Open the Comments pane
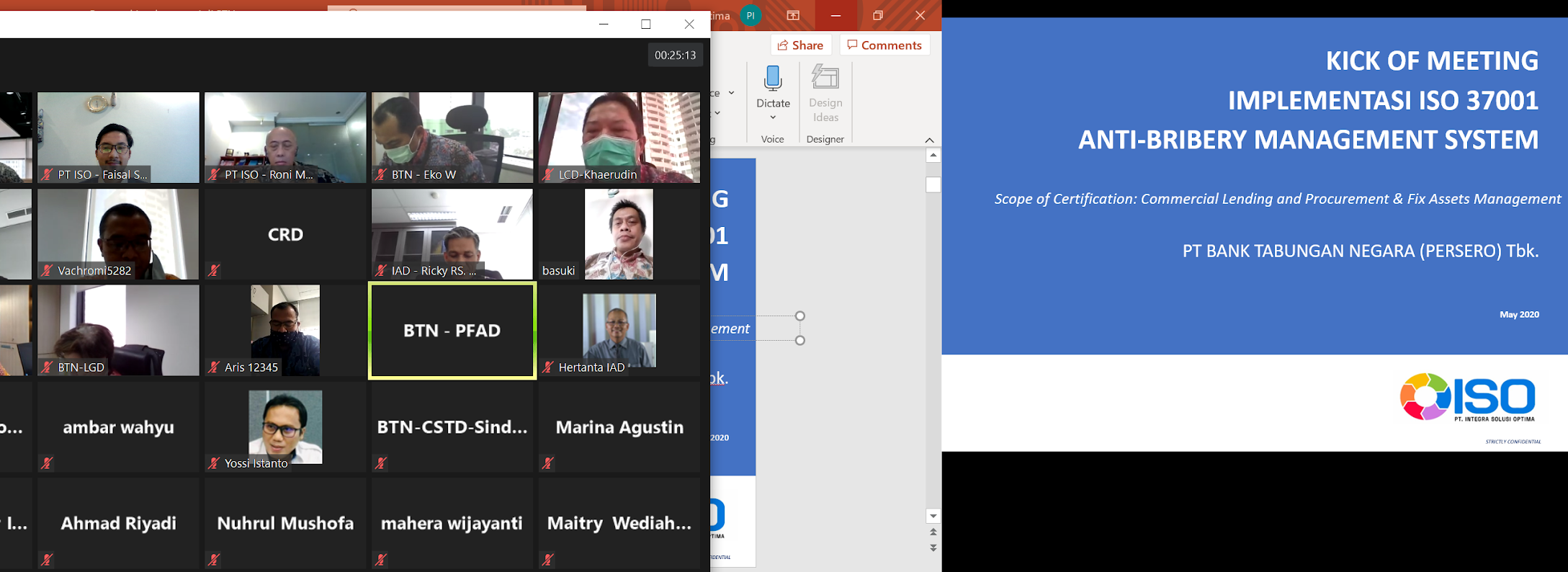This screenshot has width=1568, height=572. click(x=884, y=45)
